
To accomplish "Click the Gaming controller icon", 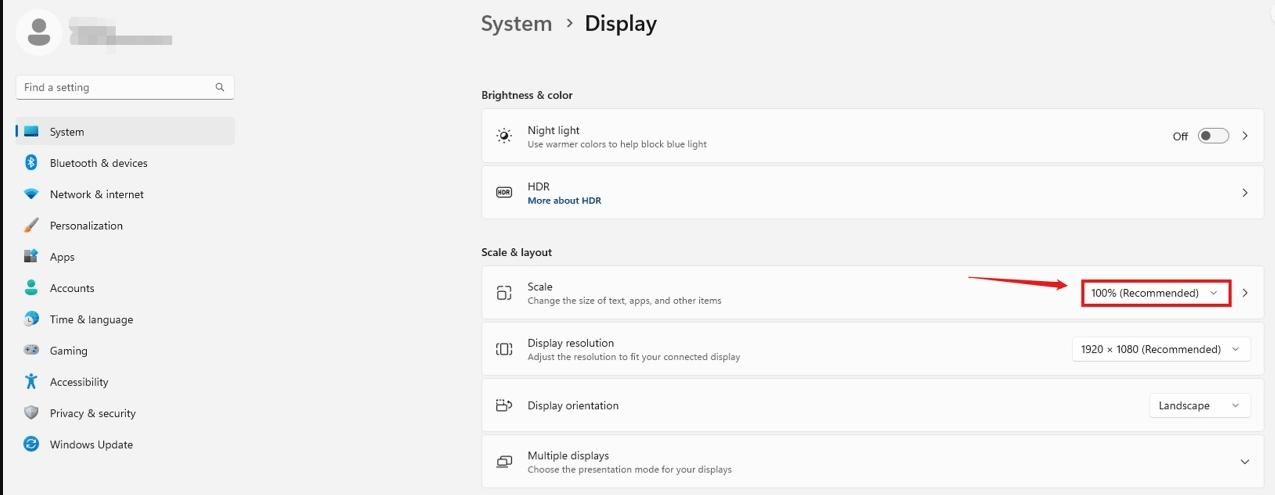I will point(31,351).
